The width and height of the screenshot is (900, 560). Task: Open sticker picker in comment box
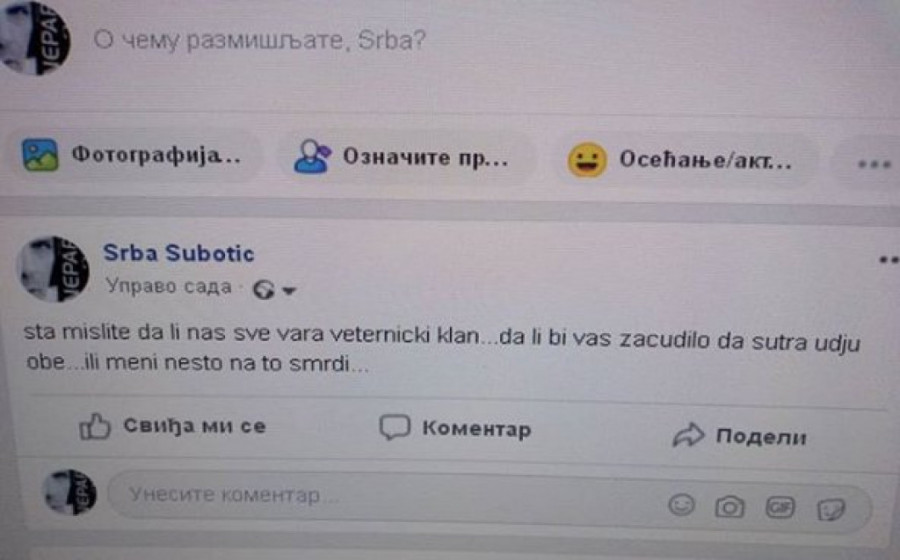point(831,509)
